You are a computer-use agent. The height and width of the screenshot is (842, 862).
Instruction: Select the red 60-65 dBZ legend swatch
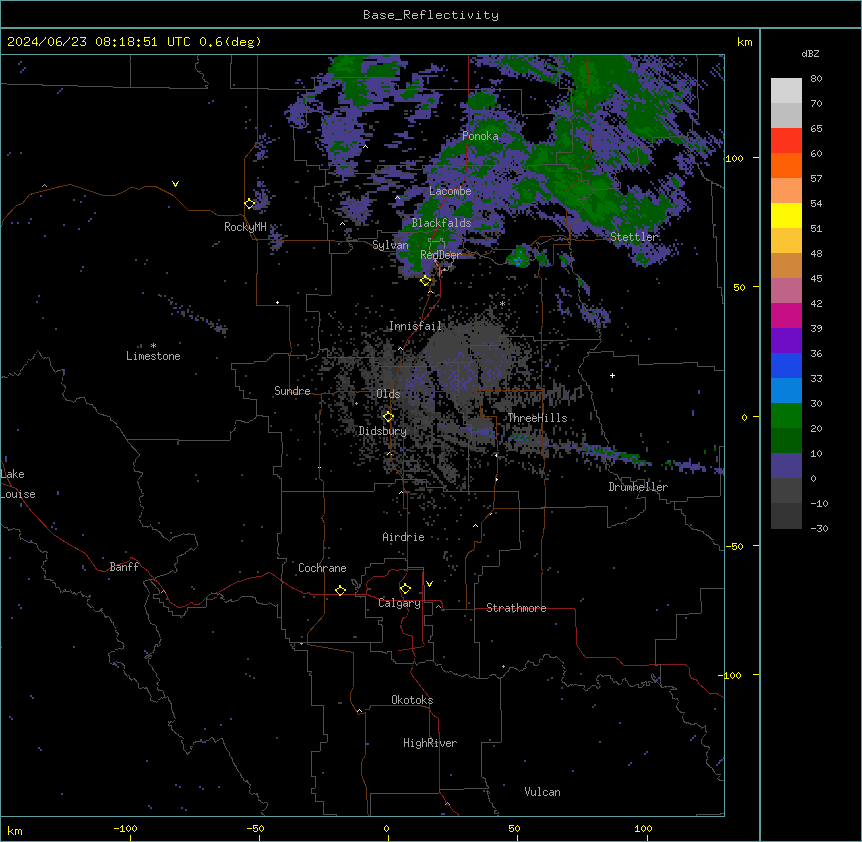786,141
